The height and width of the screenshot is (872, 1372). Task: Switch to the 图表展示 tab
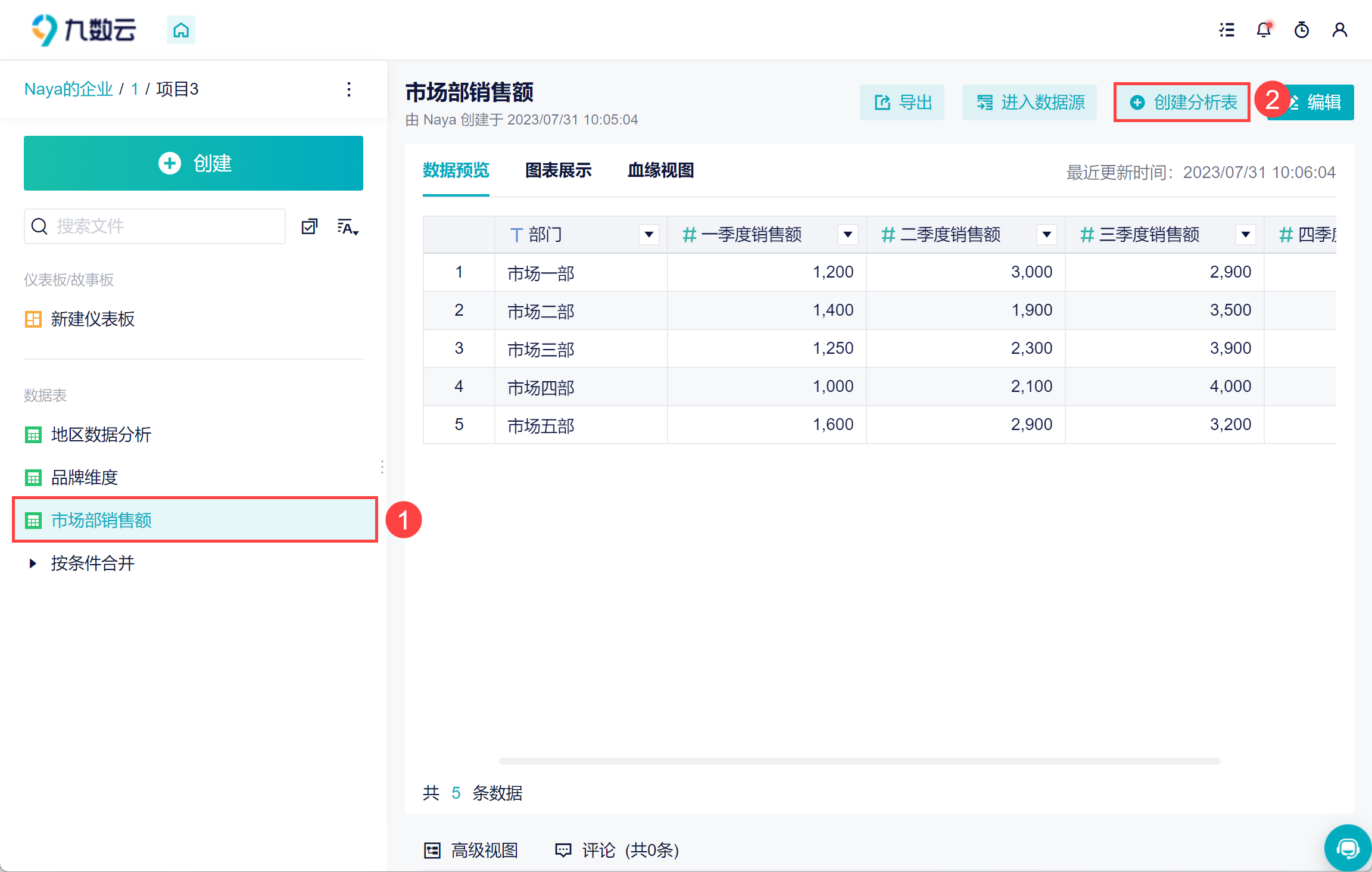[559, 170]
